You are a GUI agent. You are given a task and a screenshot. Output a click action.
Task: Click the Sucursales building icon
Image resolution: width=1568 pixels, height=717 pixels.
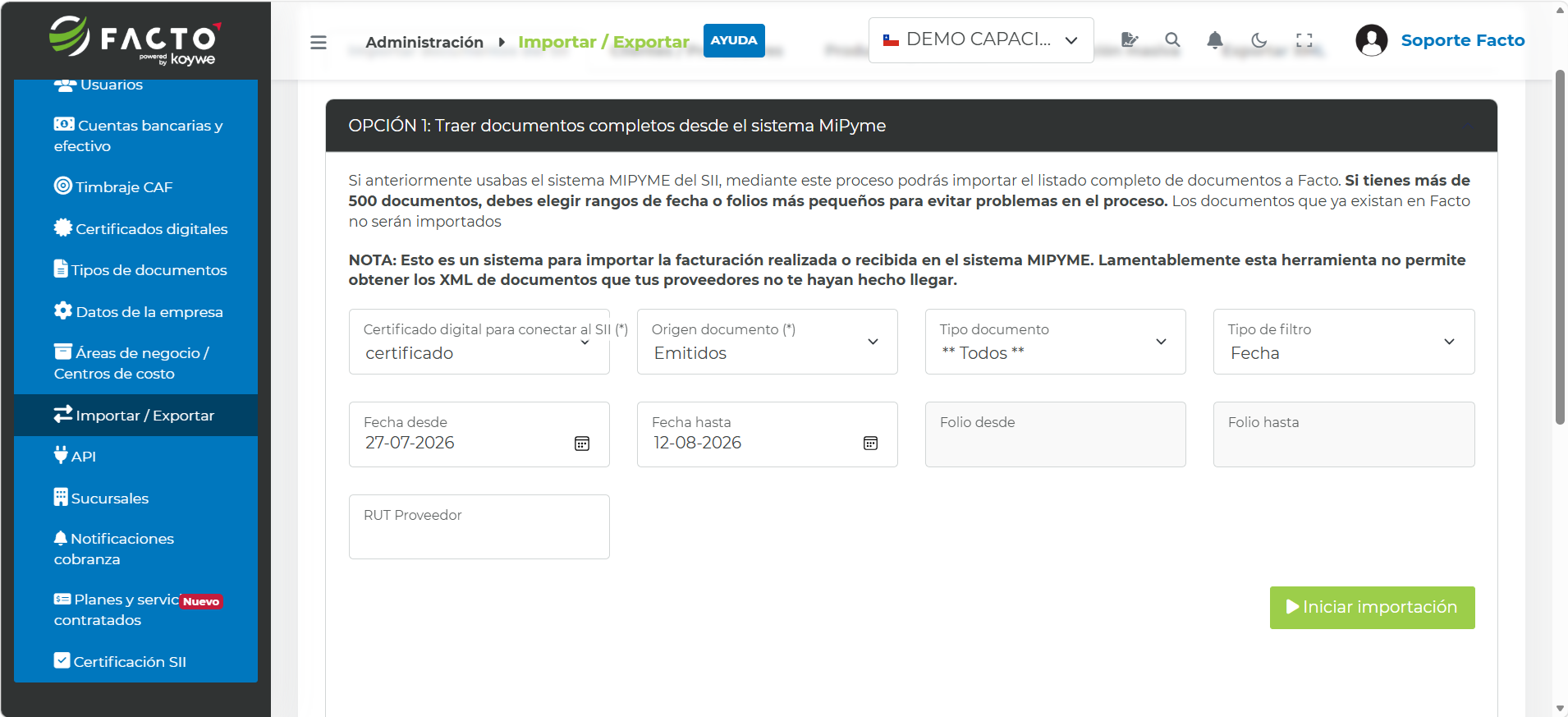tap(61, 497)
